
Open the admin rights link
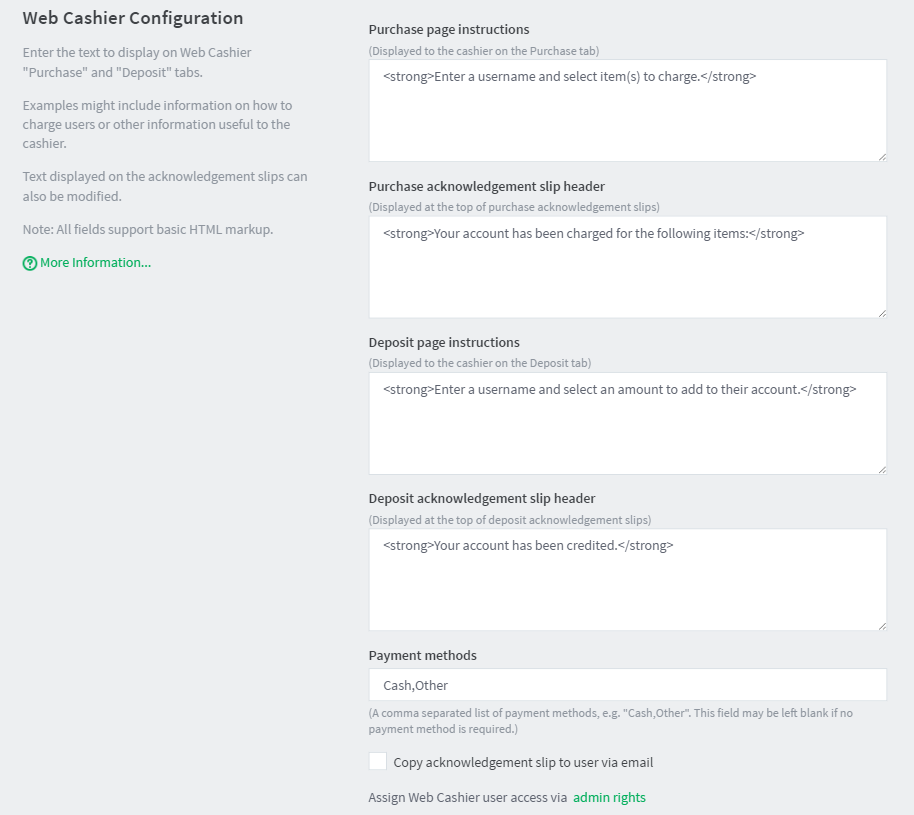click(609, 798)
